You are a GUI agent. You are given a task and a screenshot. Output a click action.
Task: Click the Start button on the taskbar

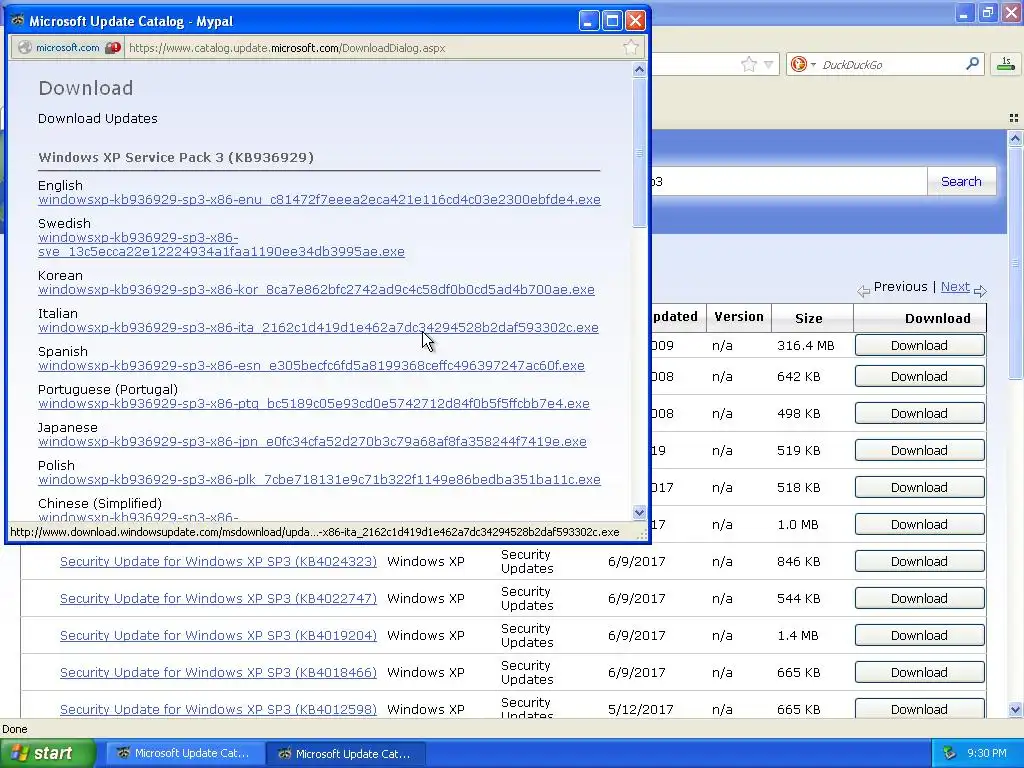47,753
